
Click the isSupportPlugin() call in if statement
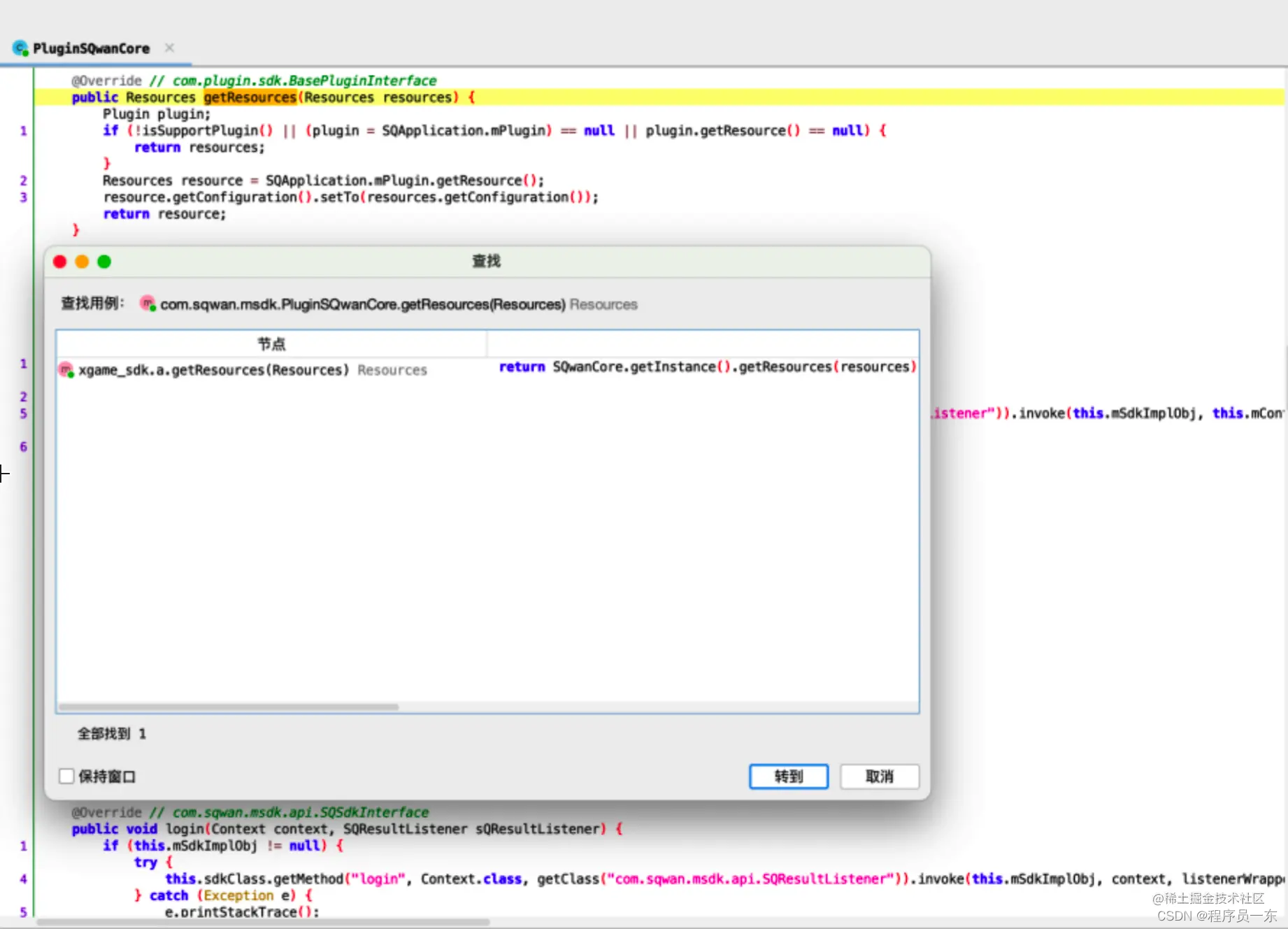pos(208,131)
